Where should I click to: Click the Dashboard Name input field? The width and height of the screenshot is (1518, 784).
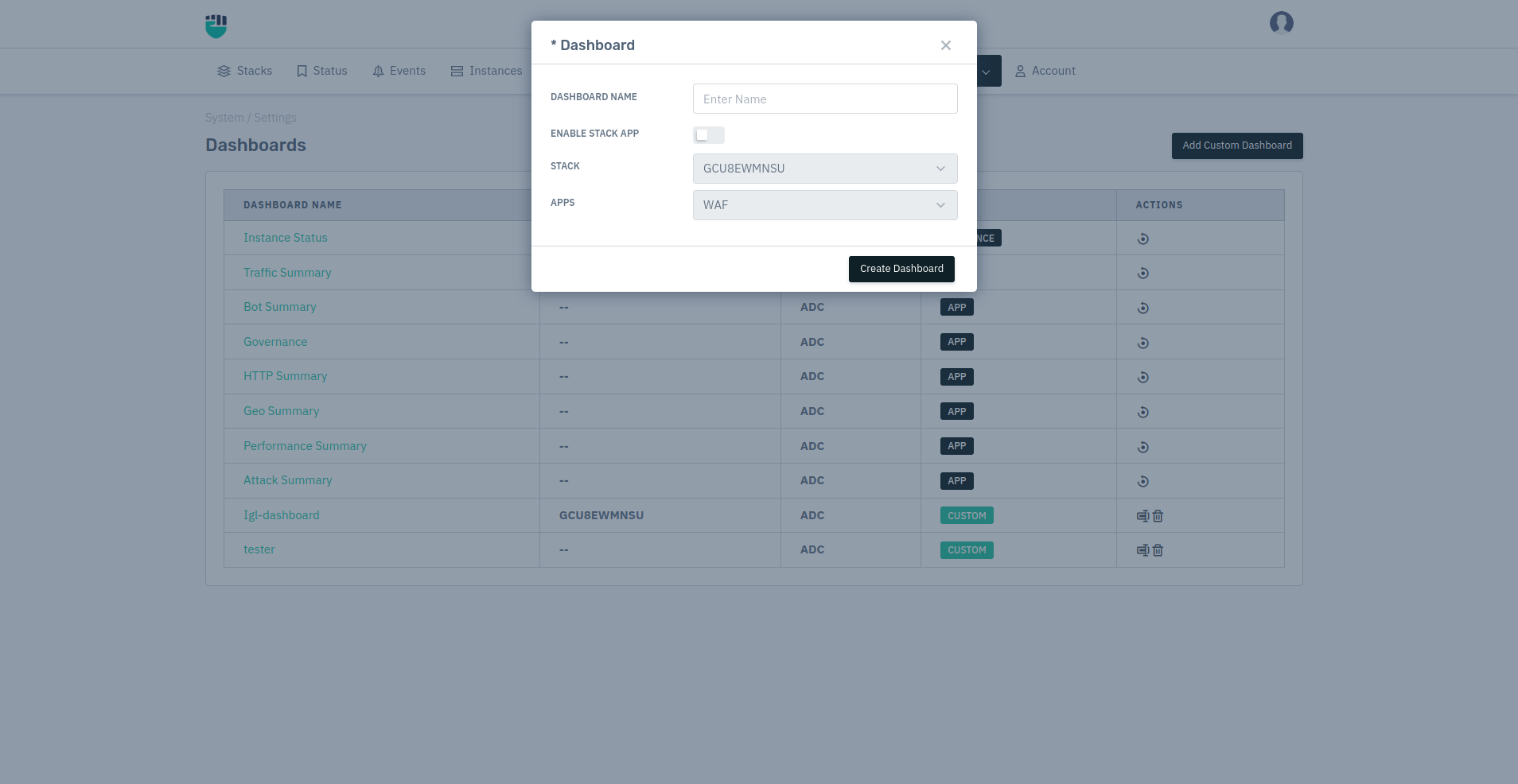(x=825, y=99)
